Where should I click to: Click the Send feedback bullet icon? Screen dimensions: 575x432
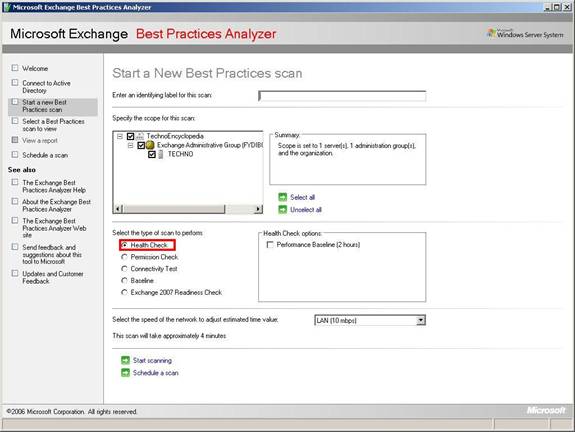click(x=15, y=246)
